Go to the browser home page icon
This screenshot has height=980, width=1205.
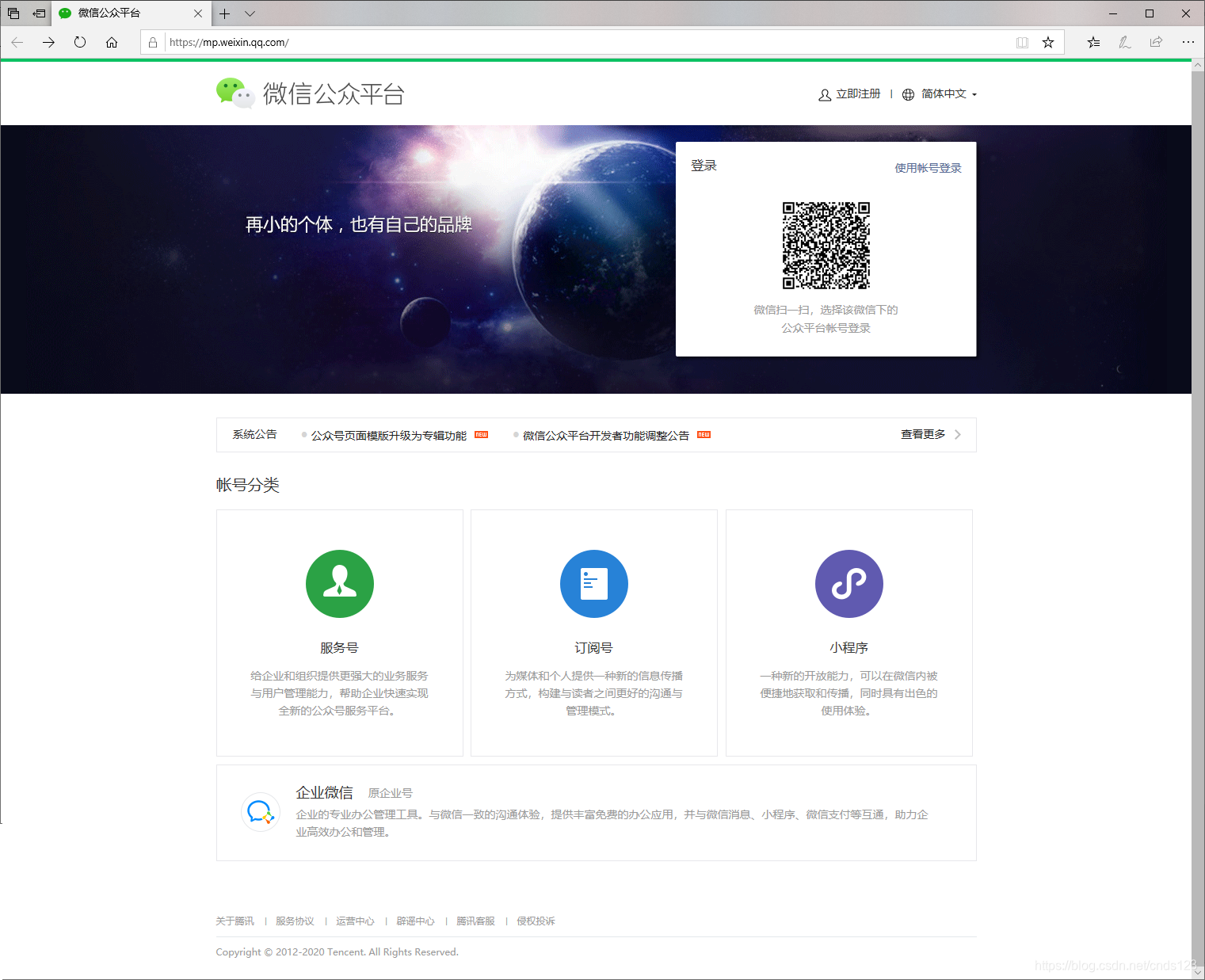tap(112, 42)
